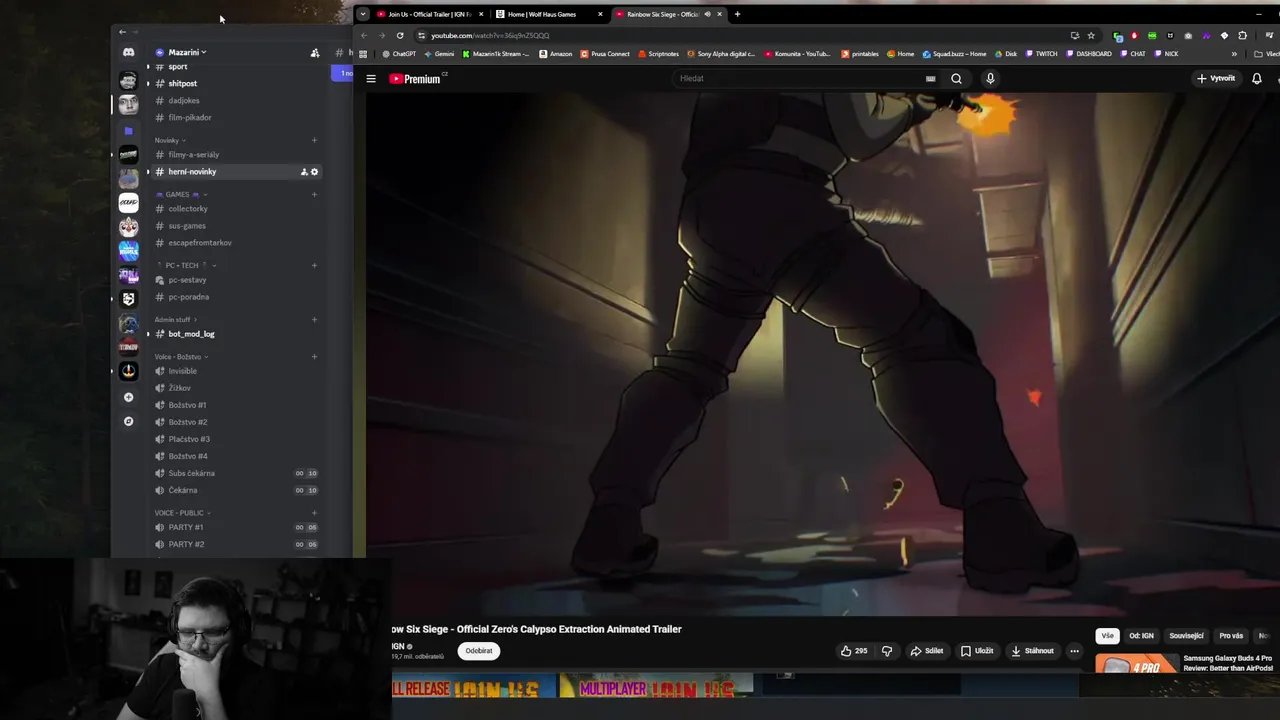Add channel to VOICE - PUBLIC category
This screenshot has width=1280, height=720.
tap(314, 513)
